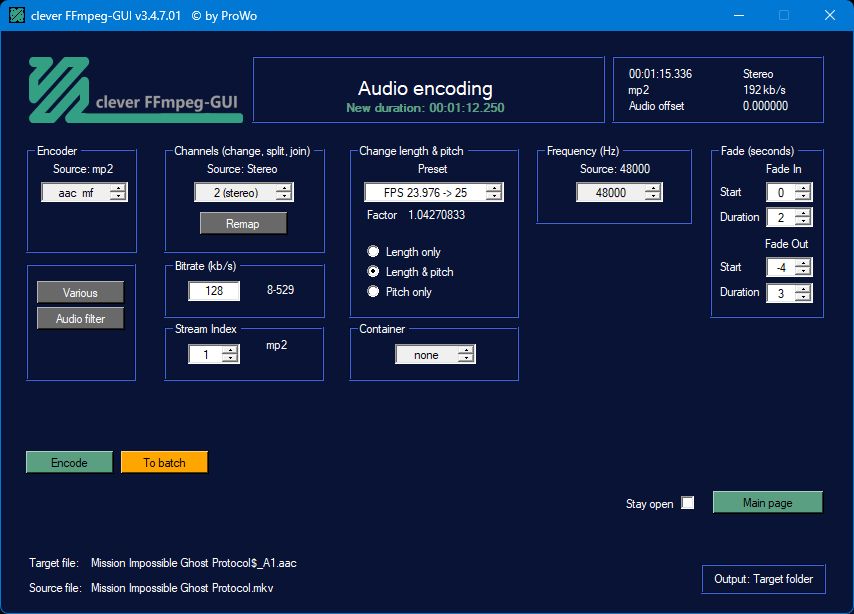Click the New duration 00:01:12.250 text

click(x=425, y=108)
